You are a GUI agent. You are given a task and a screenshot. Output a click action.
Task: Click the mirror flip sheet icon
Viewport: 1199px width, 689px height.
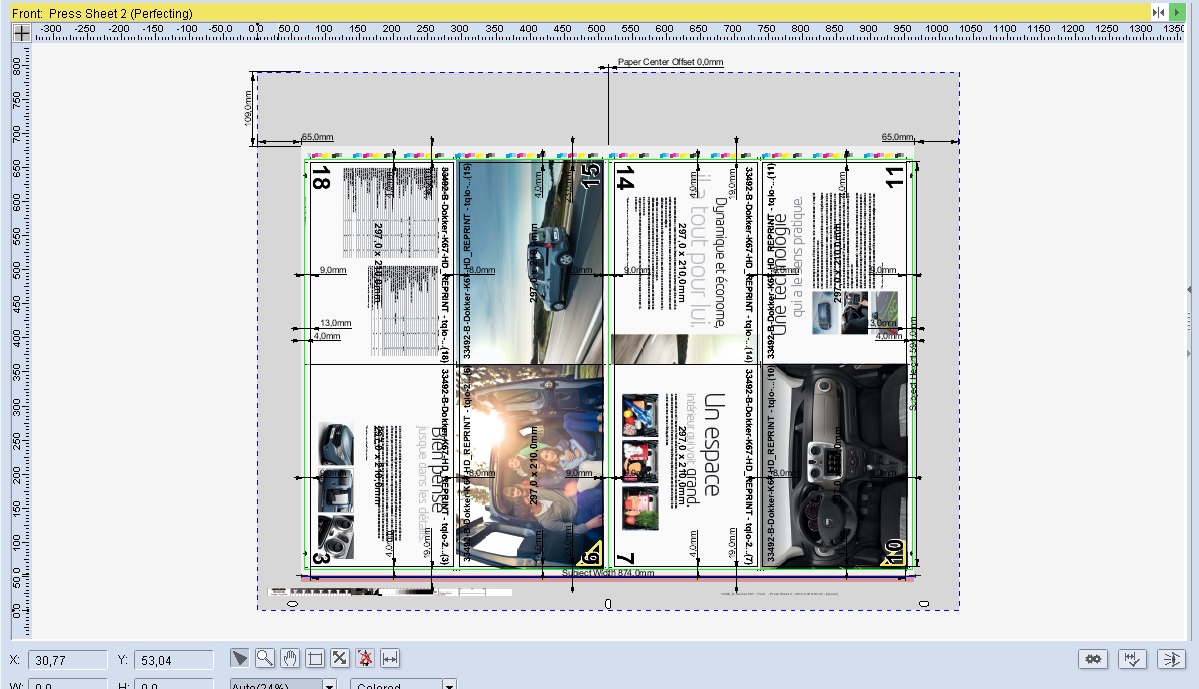[x=1158, y=12]
